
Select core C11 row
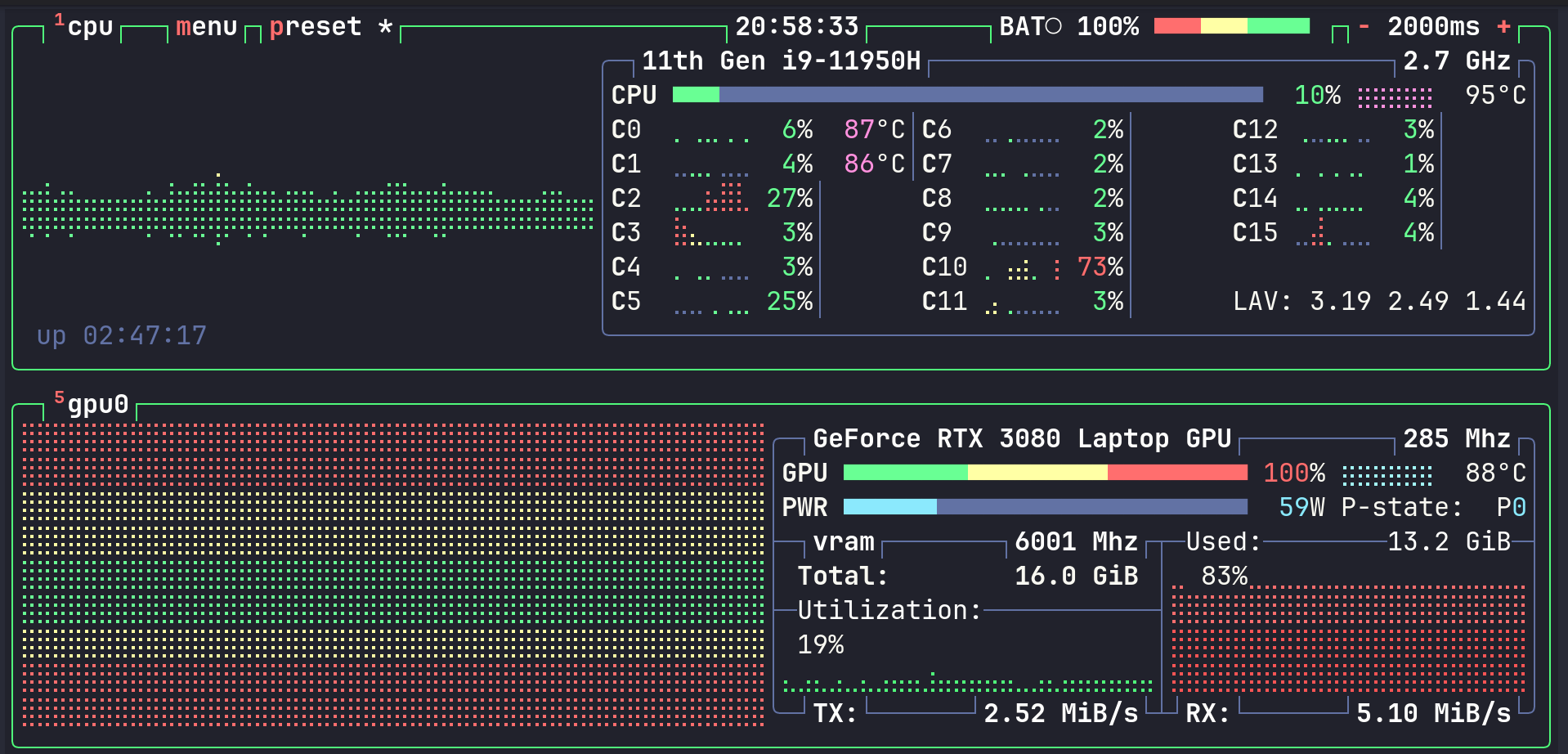(1023, 302)
